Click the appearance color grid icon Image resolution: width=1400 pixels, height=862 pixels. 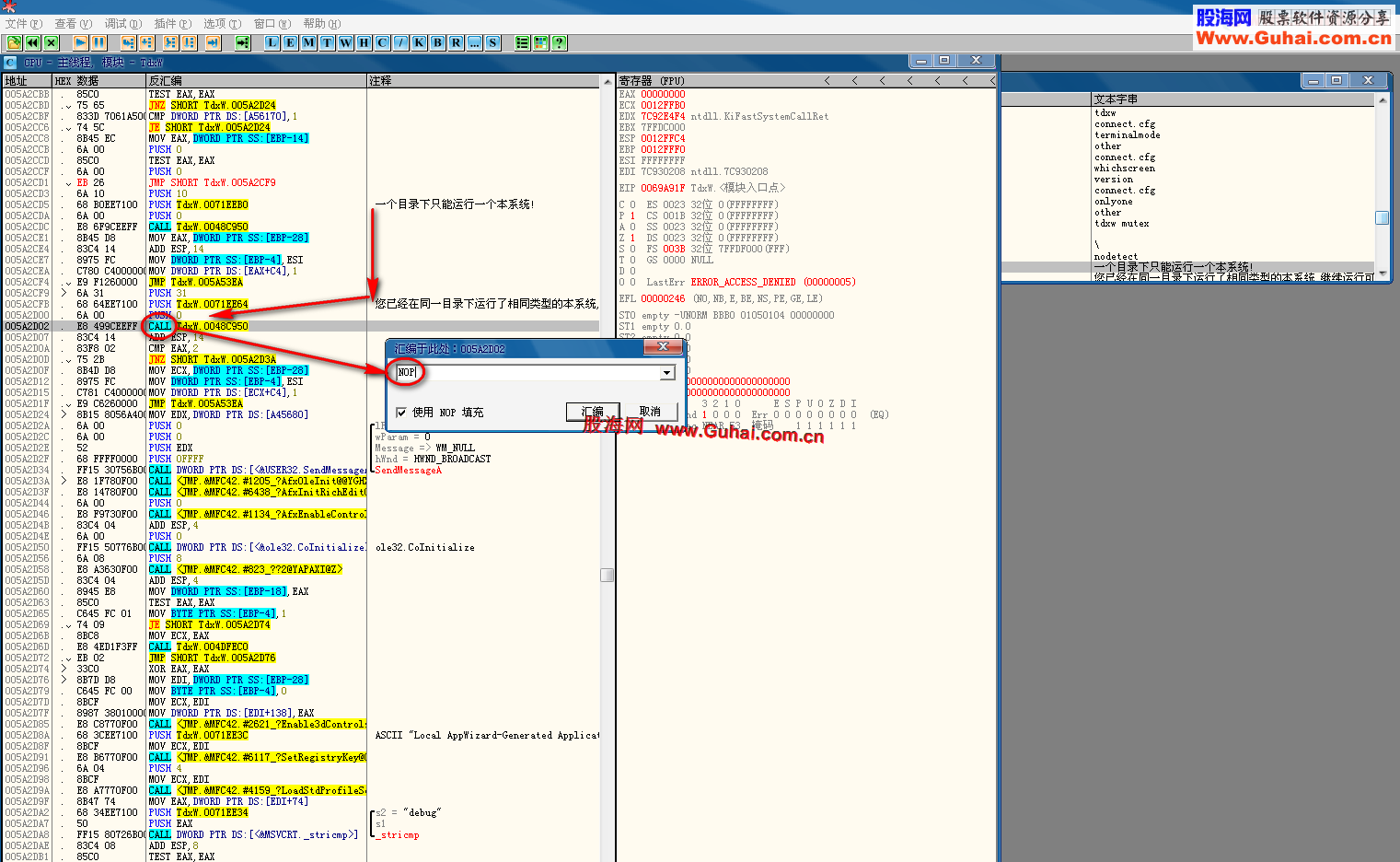pyautogui.click(x=540, y=42)
